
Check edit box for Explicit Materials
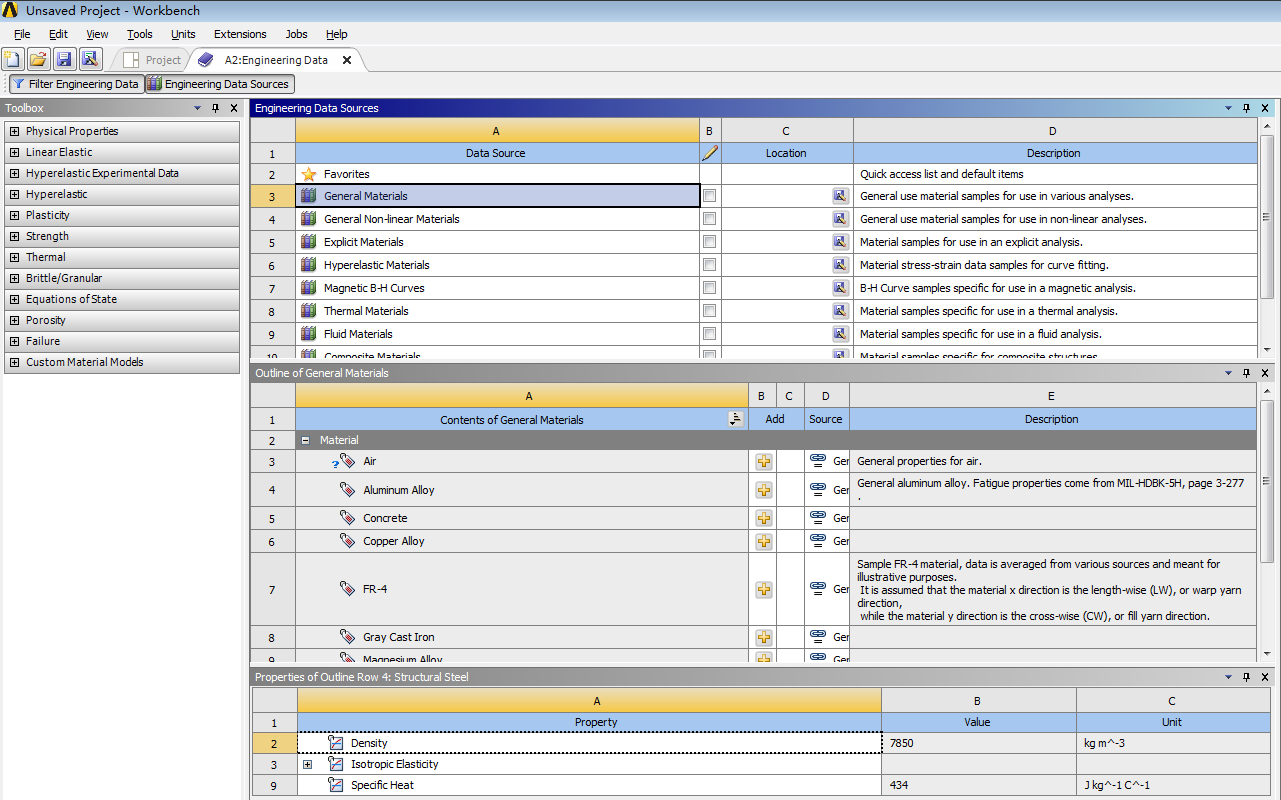click(x=710, y=242)
